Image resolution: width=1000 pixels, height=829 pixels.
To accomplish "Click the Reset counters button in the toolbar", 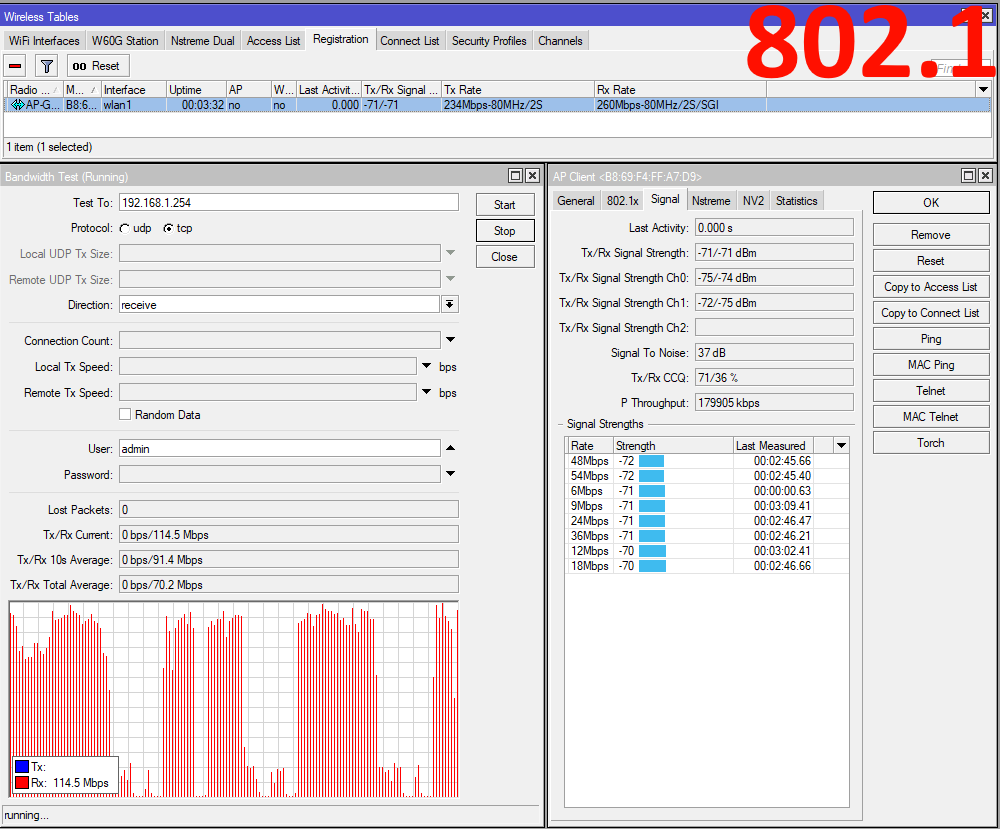I will (x=98, y=66).
